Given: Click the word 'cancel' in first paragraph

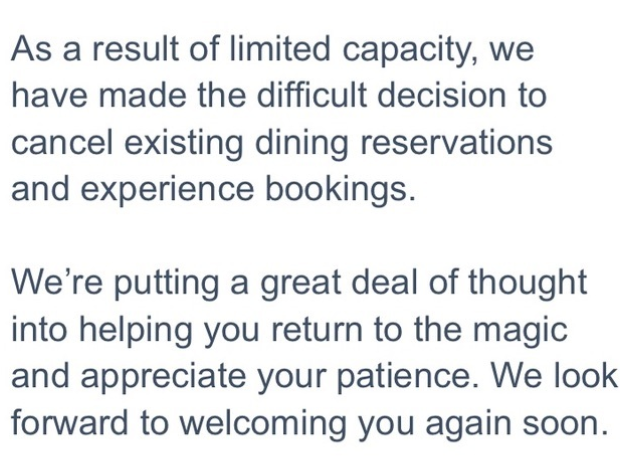Looking at the screenshot, I should pos(62,143).
